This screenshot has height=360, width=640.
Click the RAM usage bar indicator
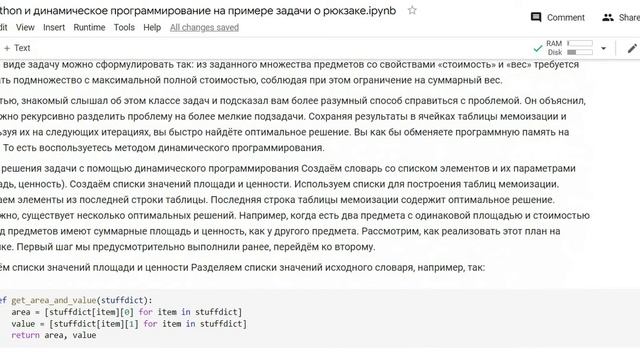(x=580, y=43)
